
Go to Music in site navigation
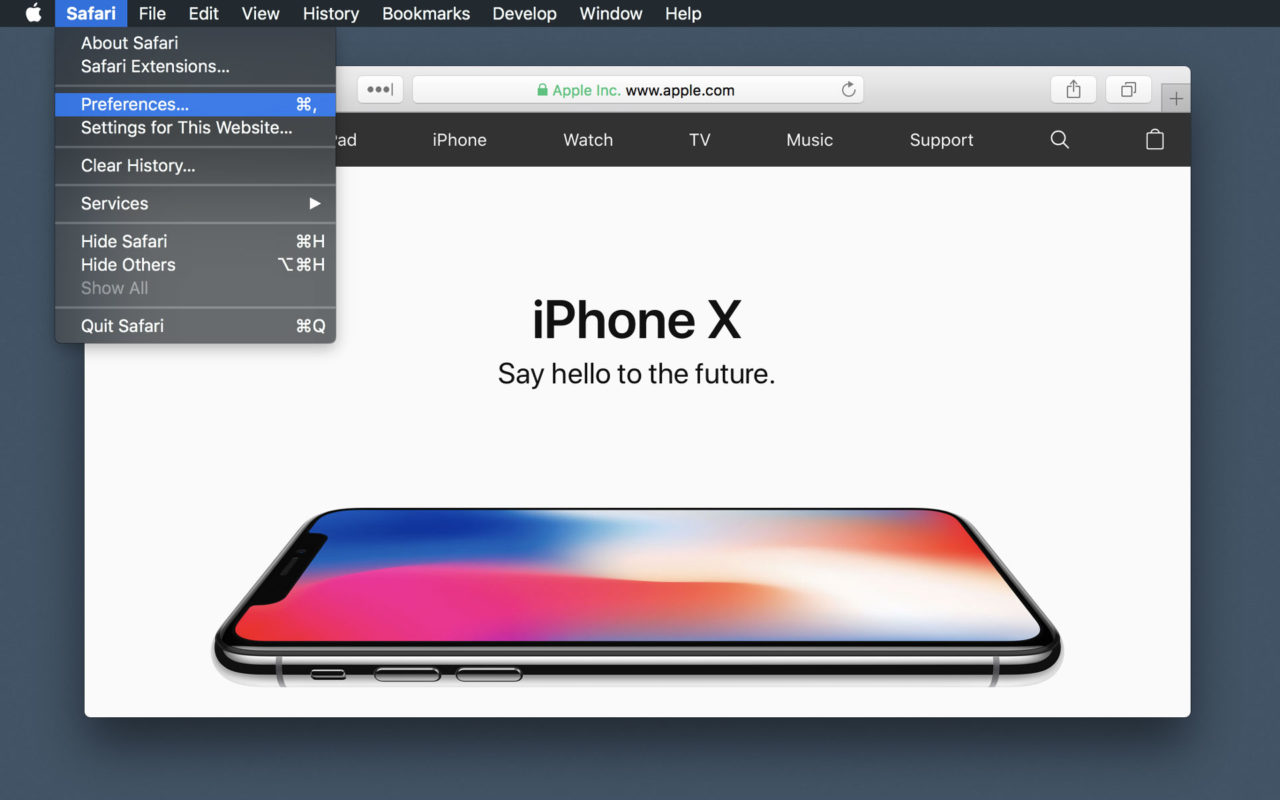tap(809, 140)
